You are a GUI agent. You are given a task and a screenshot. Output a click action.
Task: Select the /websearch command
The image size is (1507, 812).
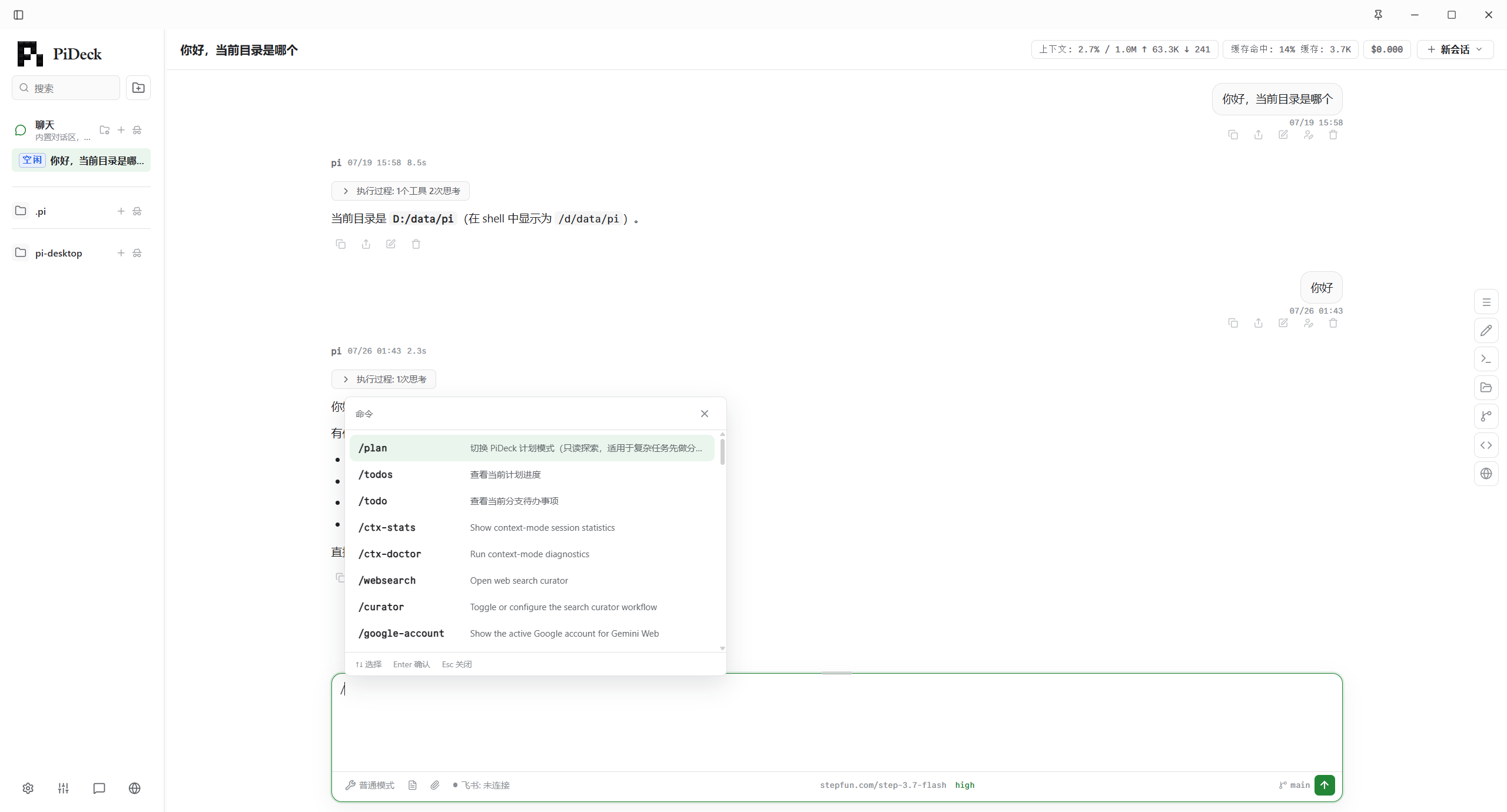(532, 581)
